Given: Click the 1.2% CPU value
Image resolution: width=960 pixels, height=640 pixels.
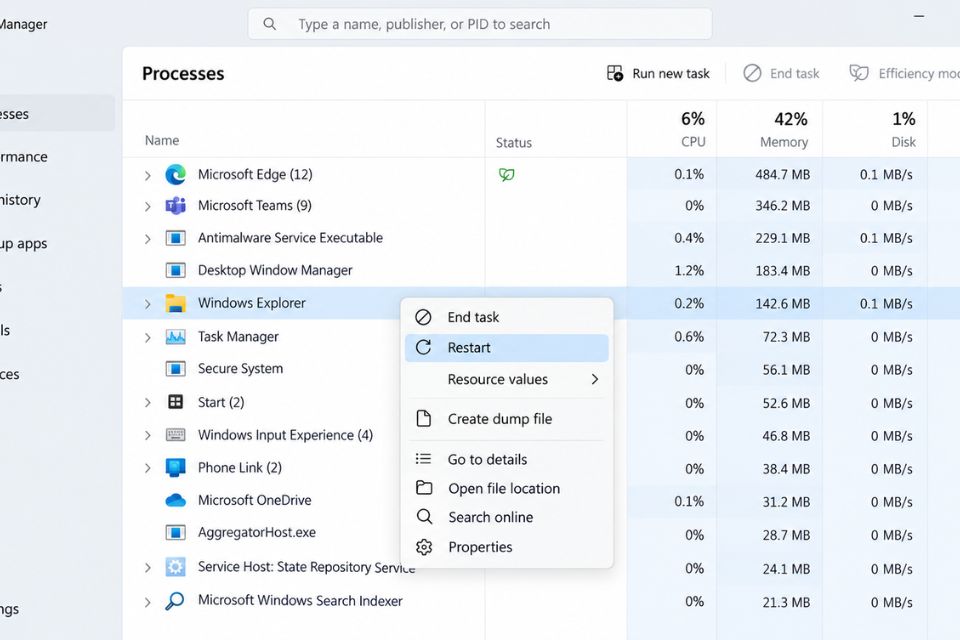Looking at the screenshot, I should pos(689,271).
